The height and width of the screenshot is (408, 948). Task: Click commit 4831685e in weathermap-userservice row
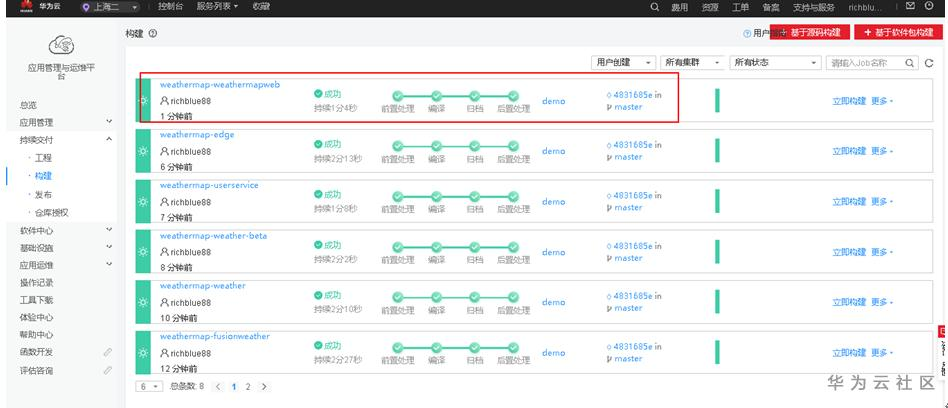point(633,195)
